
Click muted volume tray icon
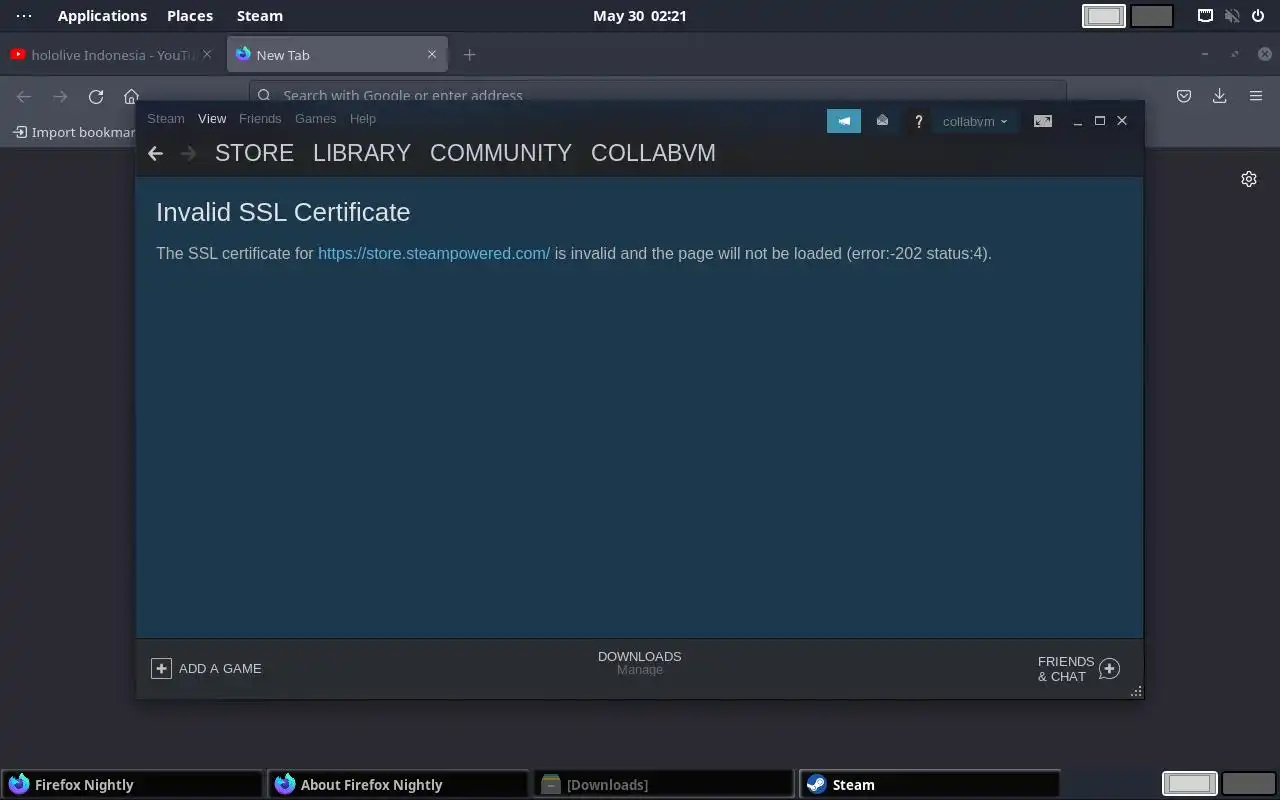[1232, 16]
